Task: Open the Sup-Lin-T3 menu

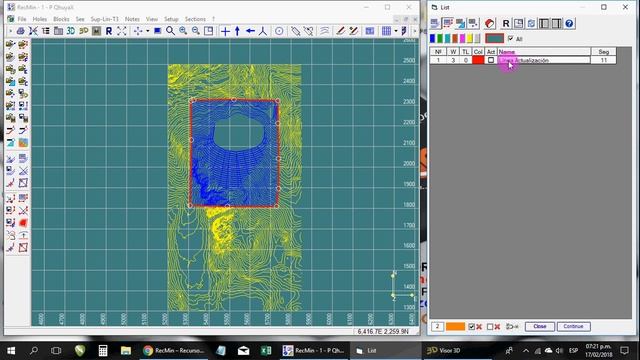Action: [x=104, y=19]
